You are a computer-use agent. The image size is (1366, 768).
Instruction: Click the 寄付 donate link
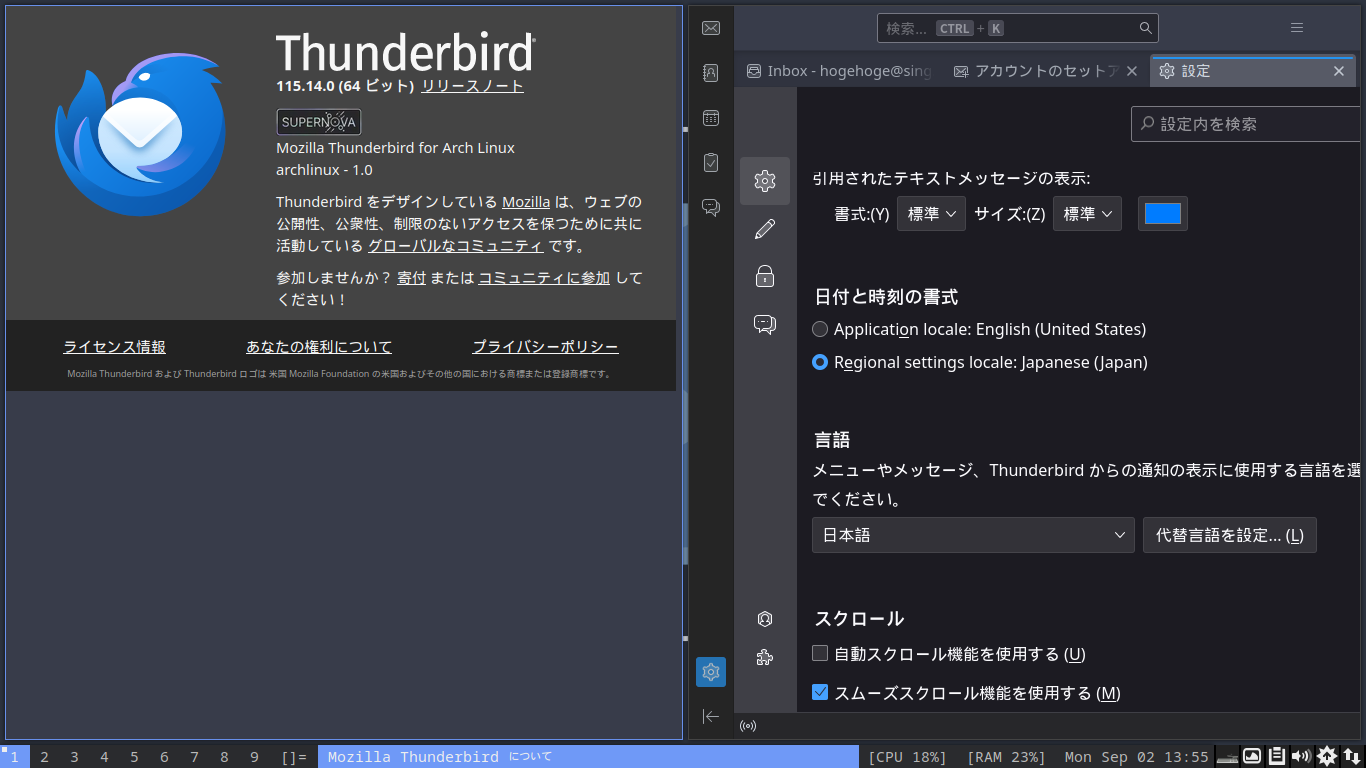[411, 278]
